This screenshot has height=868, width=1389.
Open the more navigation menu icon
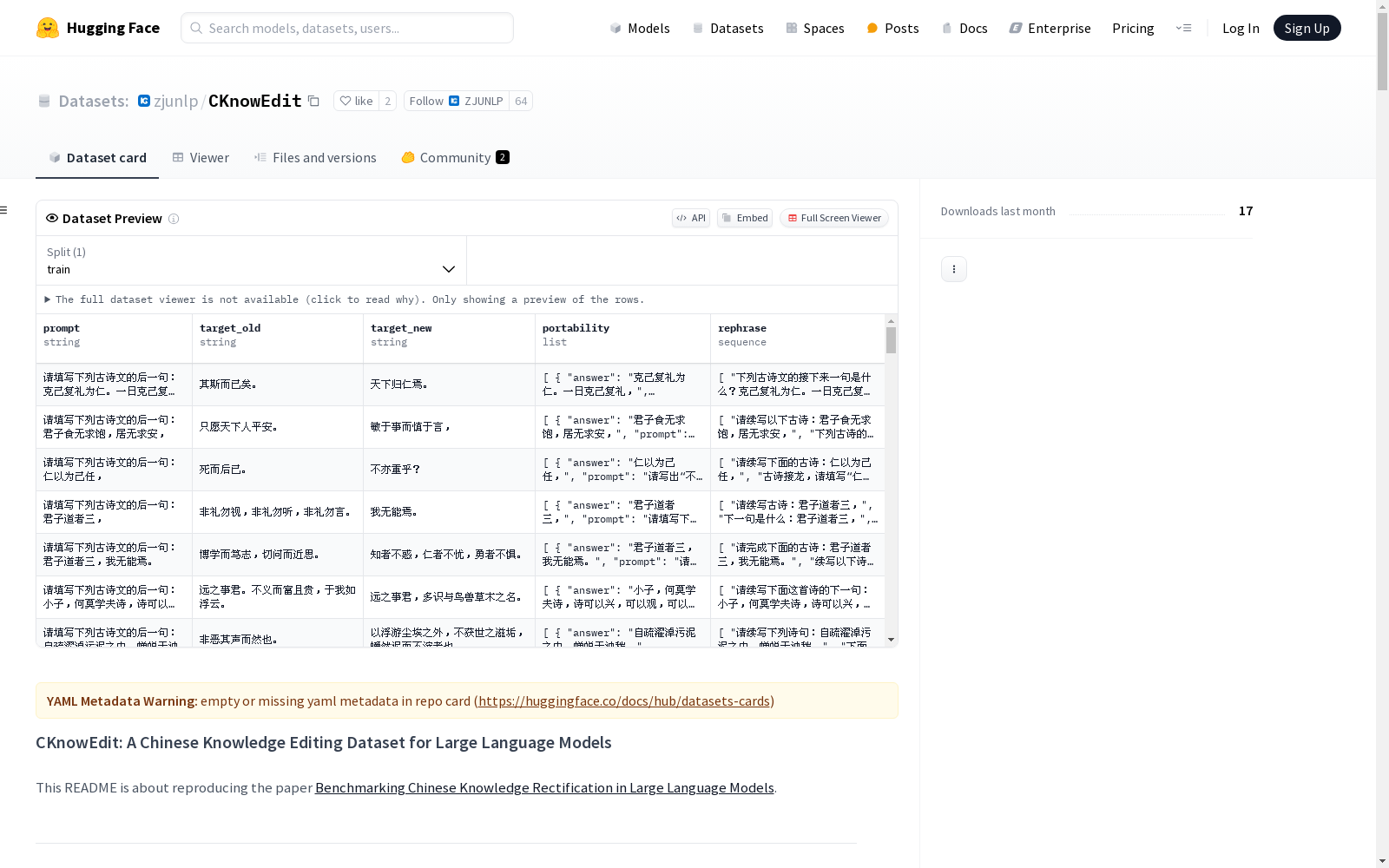tap(1183, 28)
